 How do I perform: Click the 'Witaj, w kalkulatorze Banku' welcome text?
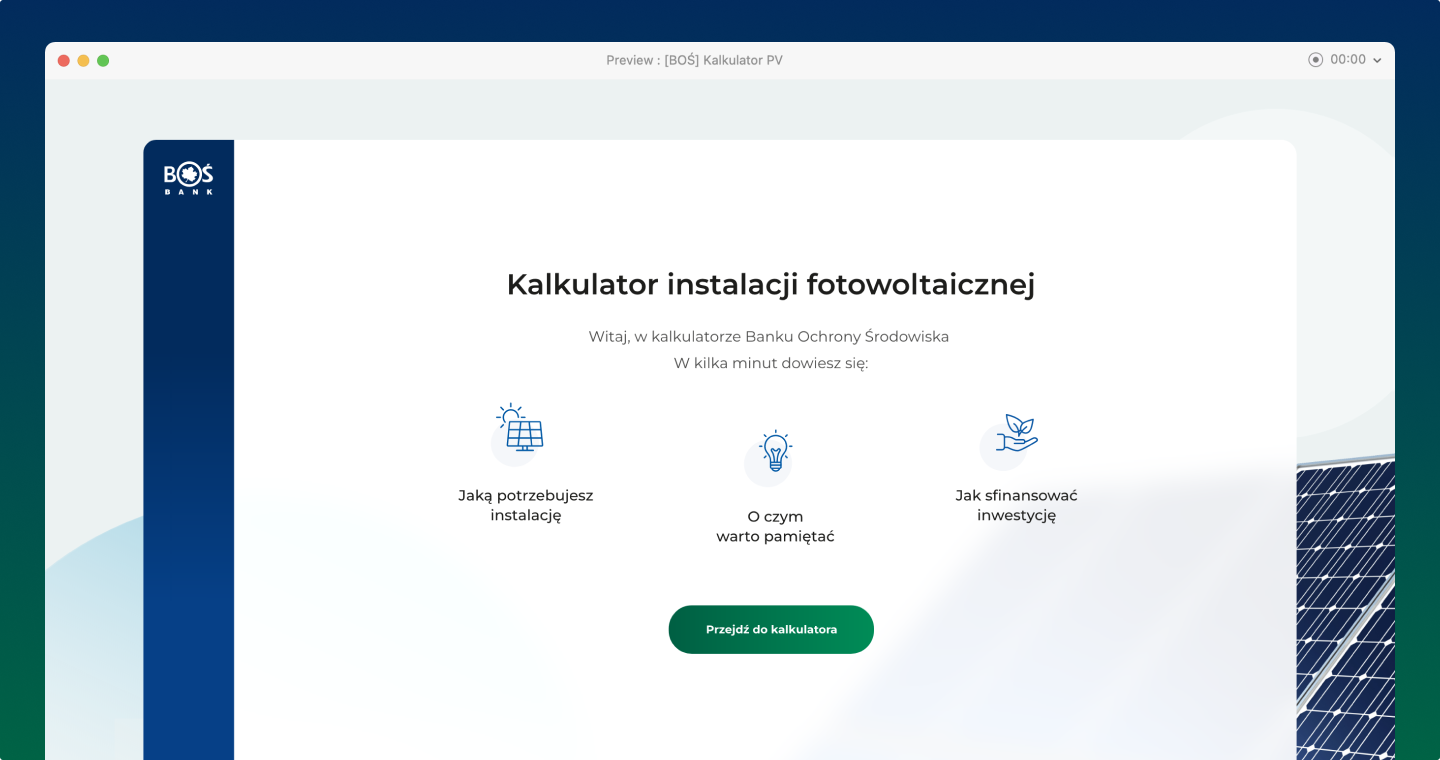pyautogui.click(x=768, y=336)
